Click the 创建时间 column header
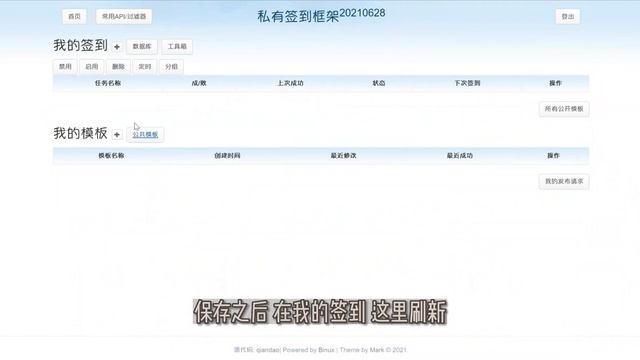The width and height of the screenshot is (640, 360). (x=227, y=156)
